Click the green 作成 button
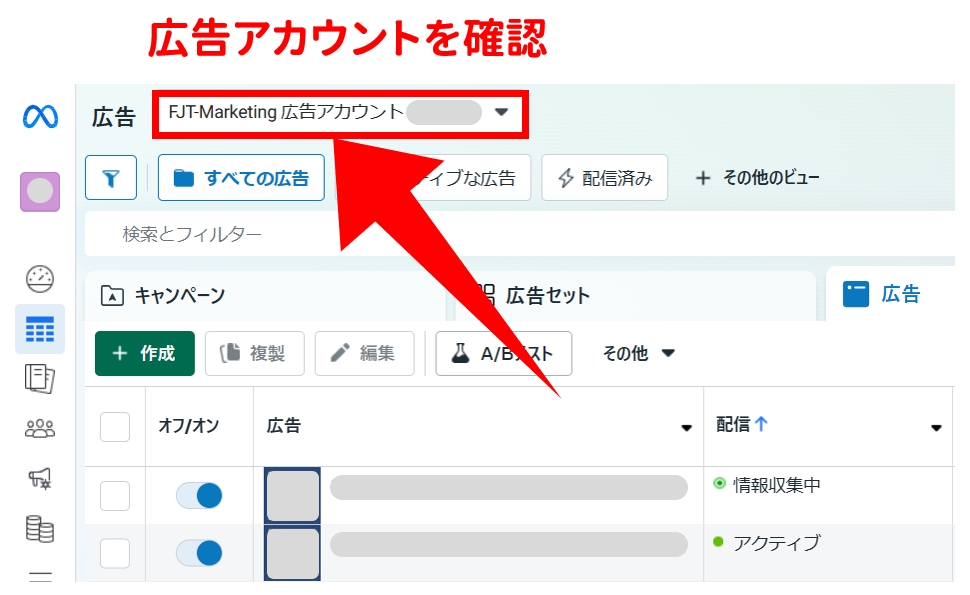 click(145, 353)
